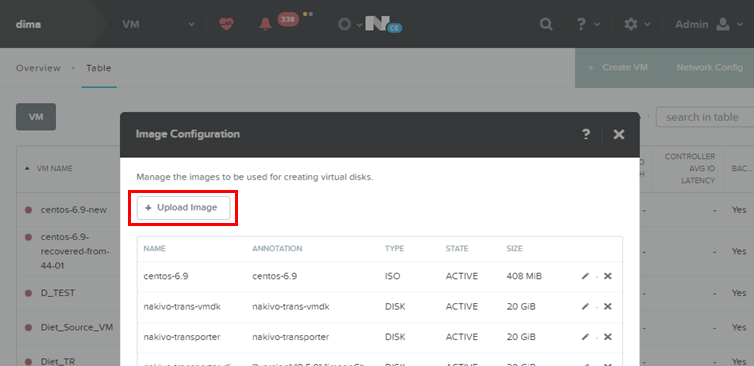Image resolution: width=754 pixels, height=366 pixels.
Task: Switch to the Overview tab
Action: tap(38, 68)
